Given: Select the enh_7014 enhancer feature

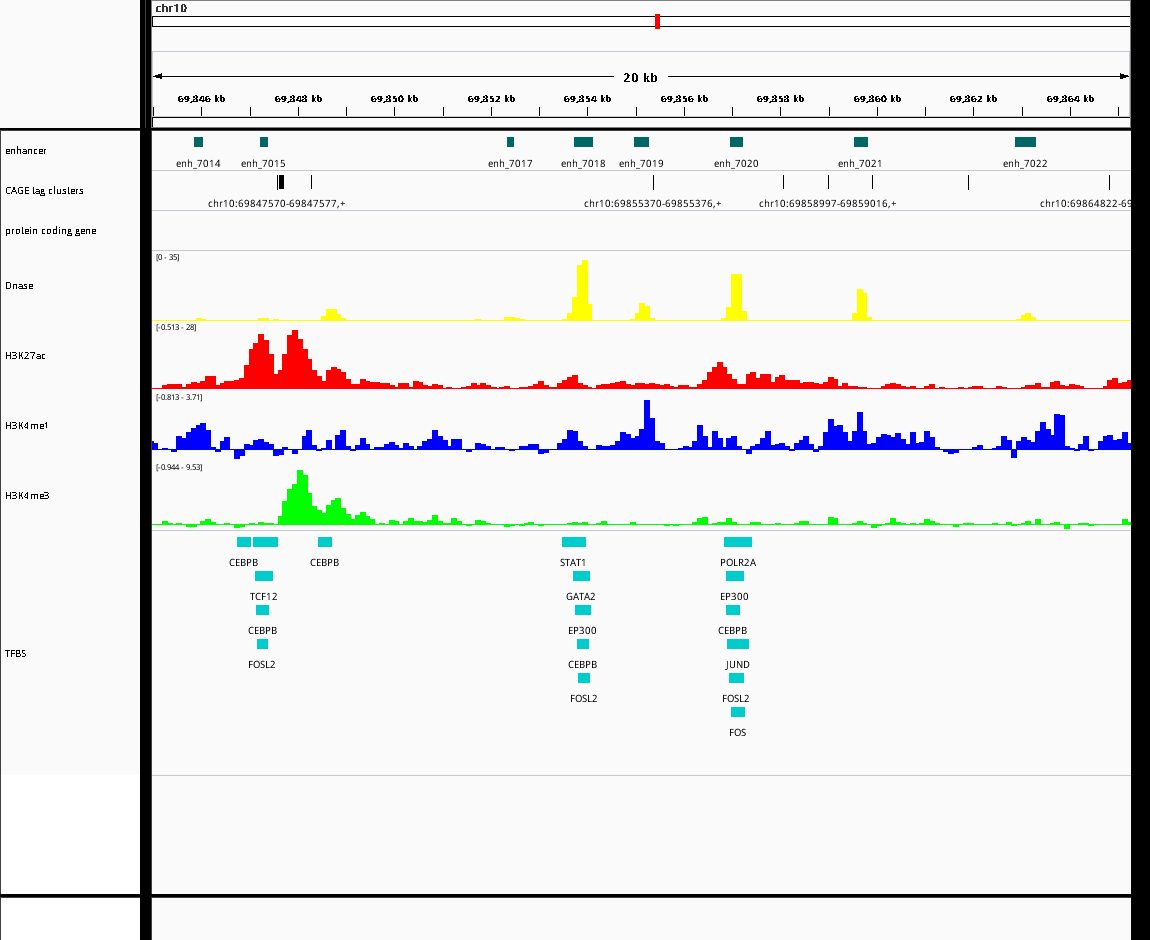Looking at the screenshot, I should [x=198, y=142].
